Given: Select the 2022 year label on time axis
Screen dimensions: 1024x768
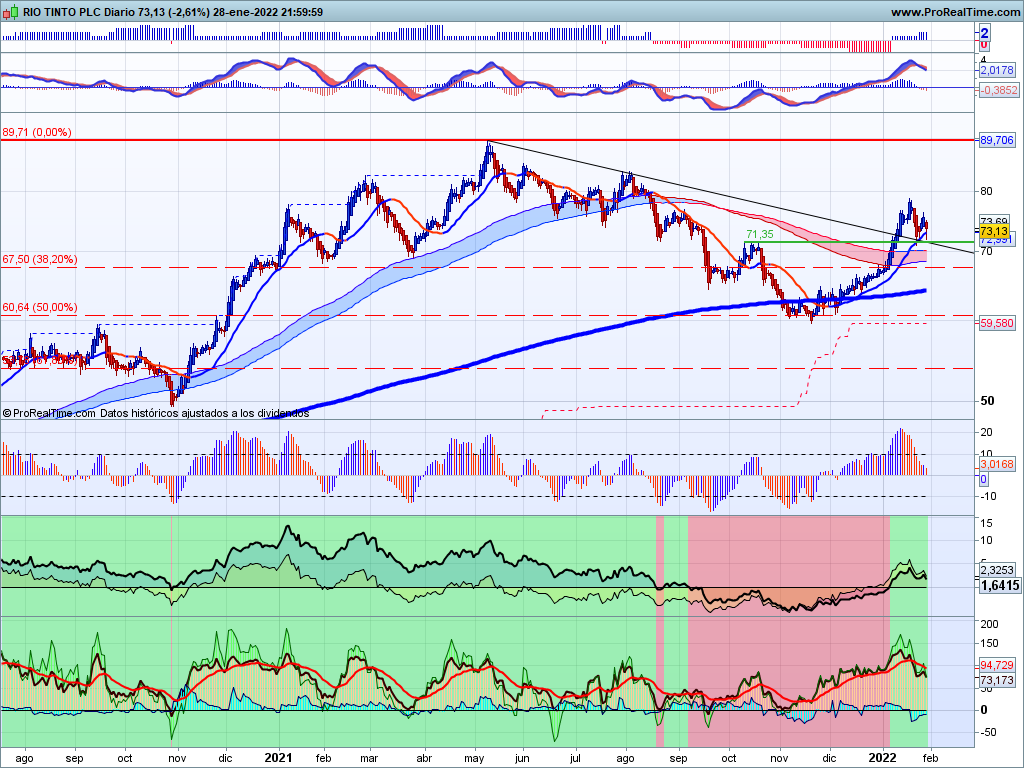Looking at the screenshot, I should click(882, 758).
